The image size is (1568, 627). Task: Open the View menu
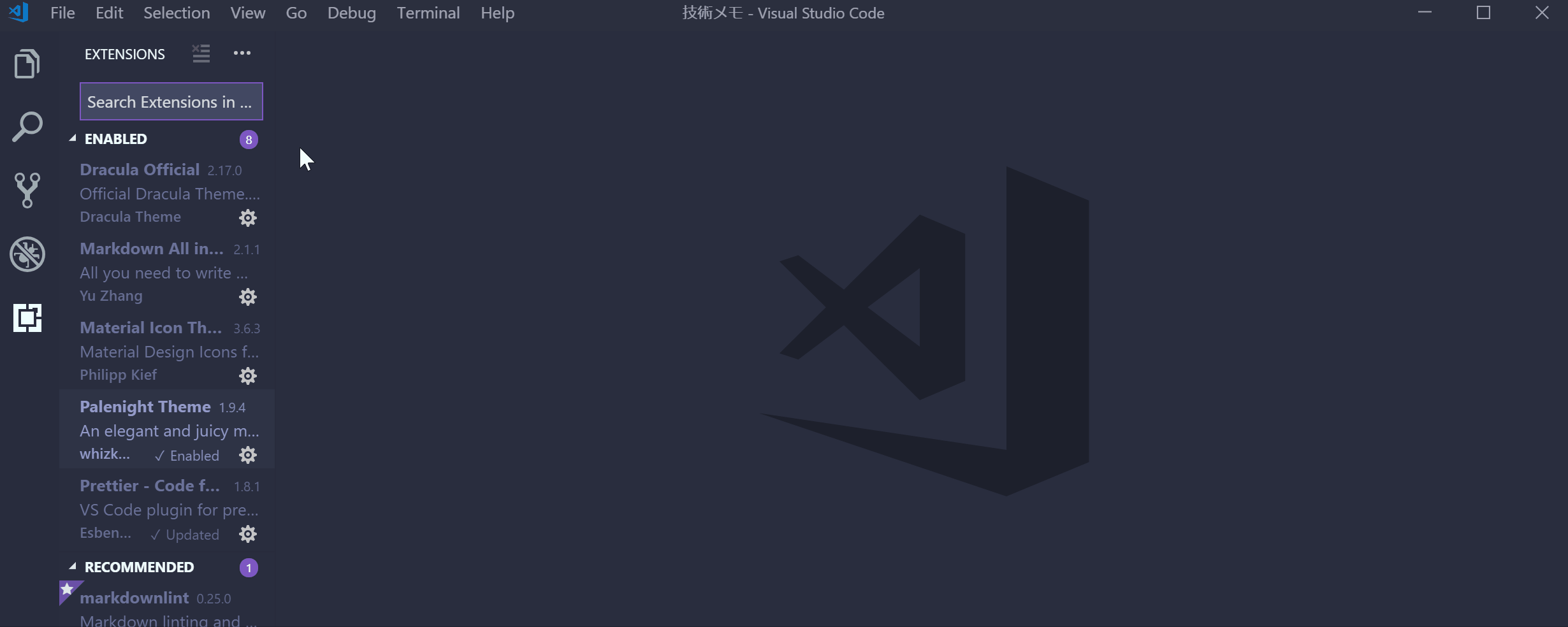pyautogui.click(x=248, y=13)
